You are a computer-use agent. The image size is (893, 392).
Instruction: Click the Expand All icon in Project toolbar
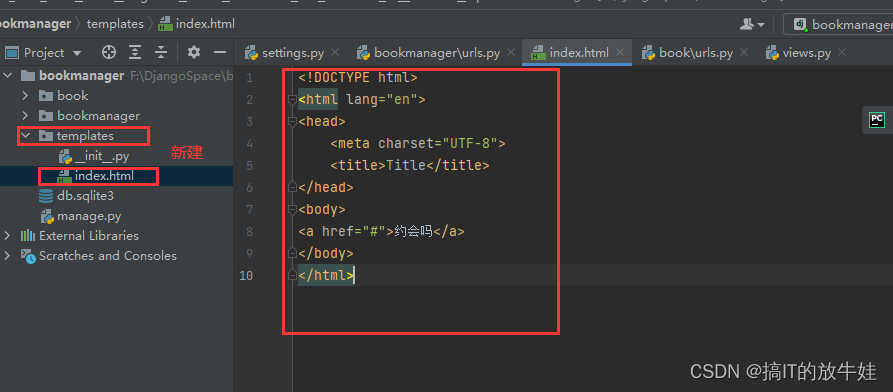coord(135,52)
